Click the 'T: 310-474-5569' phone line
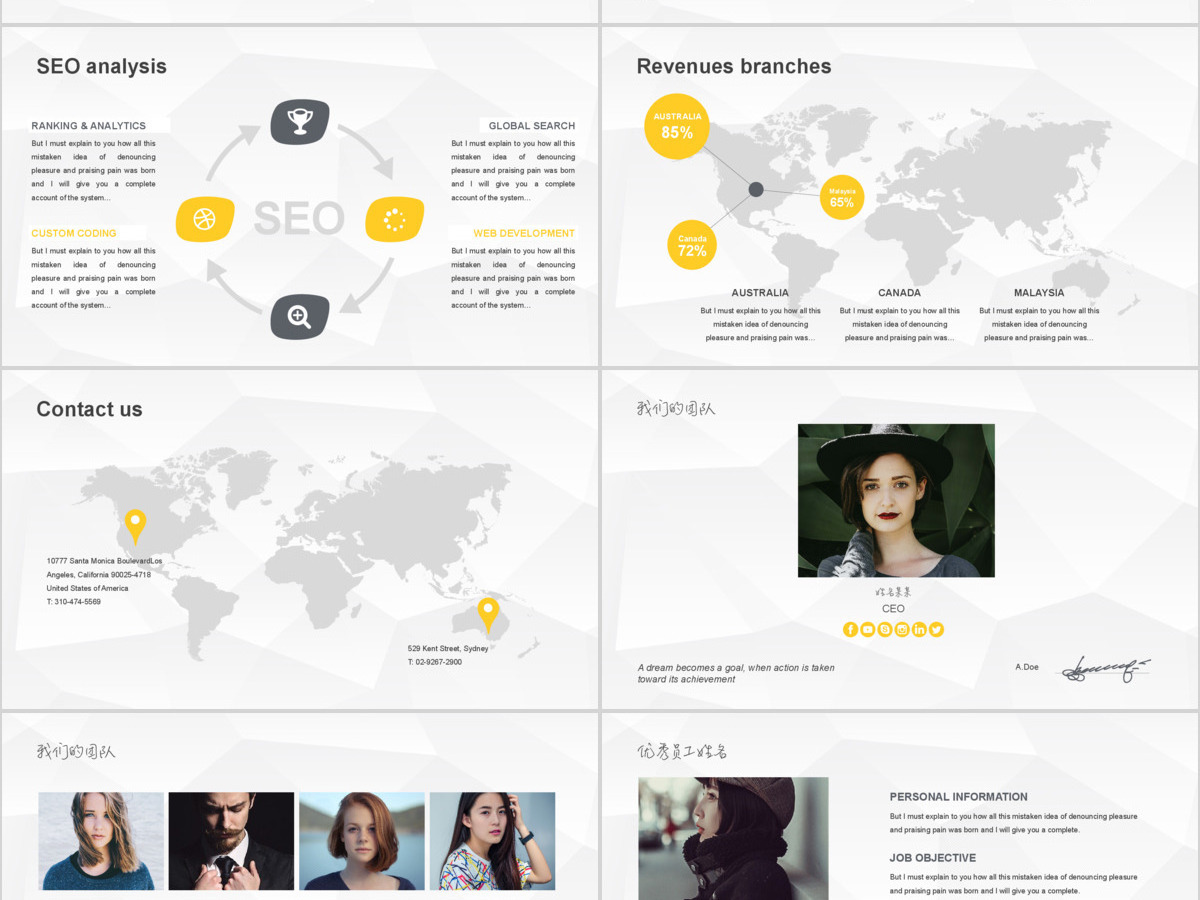The image size is (1200, 900). [73, 602]
